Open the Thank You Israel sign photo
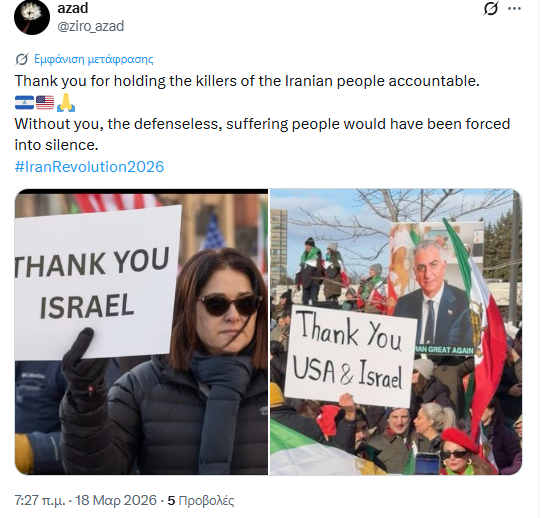 coord(141,332)
